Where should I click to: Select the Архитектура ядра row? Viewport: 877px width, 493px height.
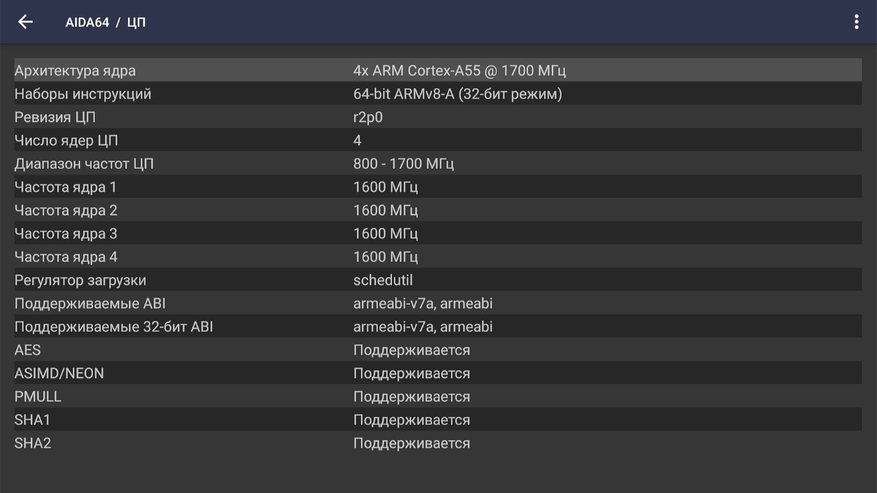tap(437, 70)
